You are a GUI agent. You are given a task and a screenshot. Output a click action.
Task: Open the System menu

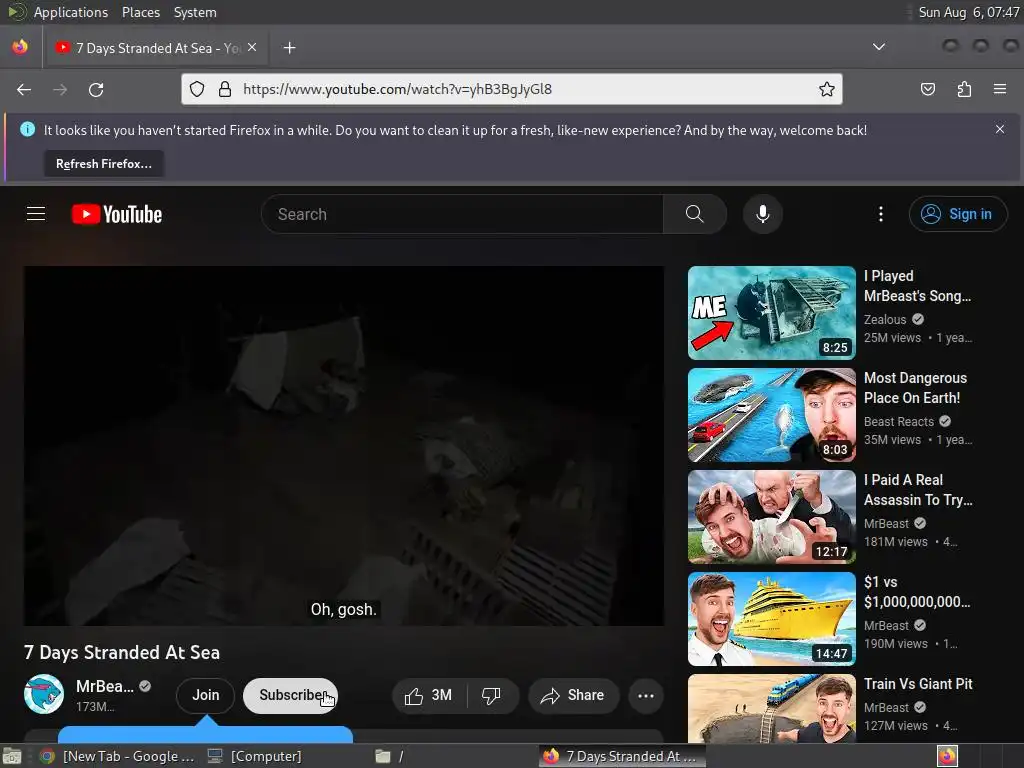pyautogui.click(x=195, y=12)
